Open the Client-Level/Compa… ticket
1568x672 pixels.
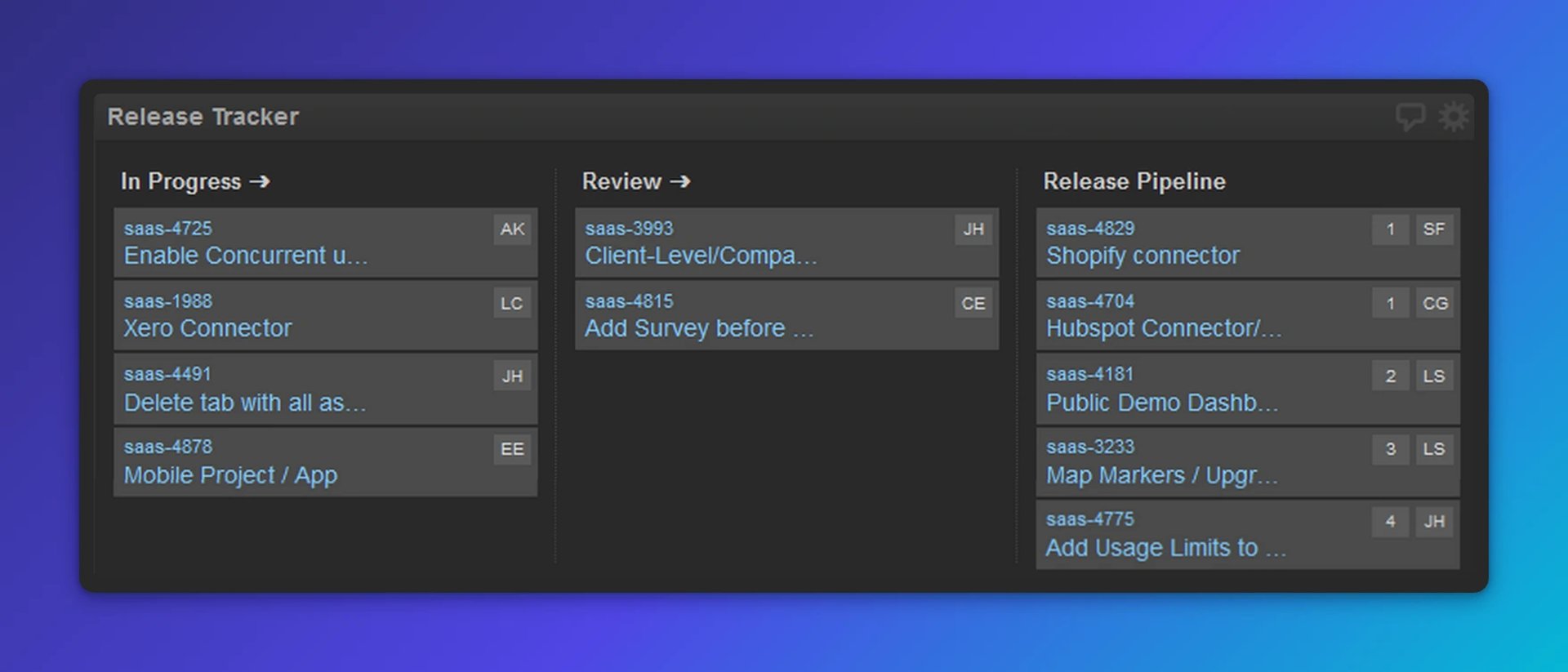point(701,256)
